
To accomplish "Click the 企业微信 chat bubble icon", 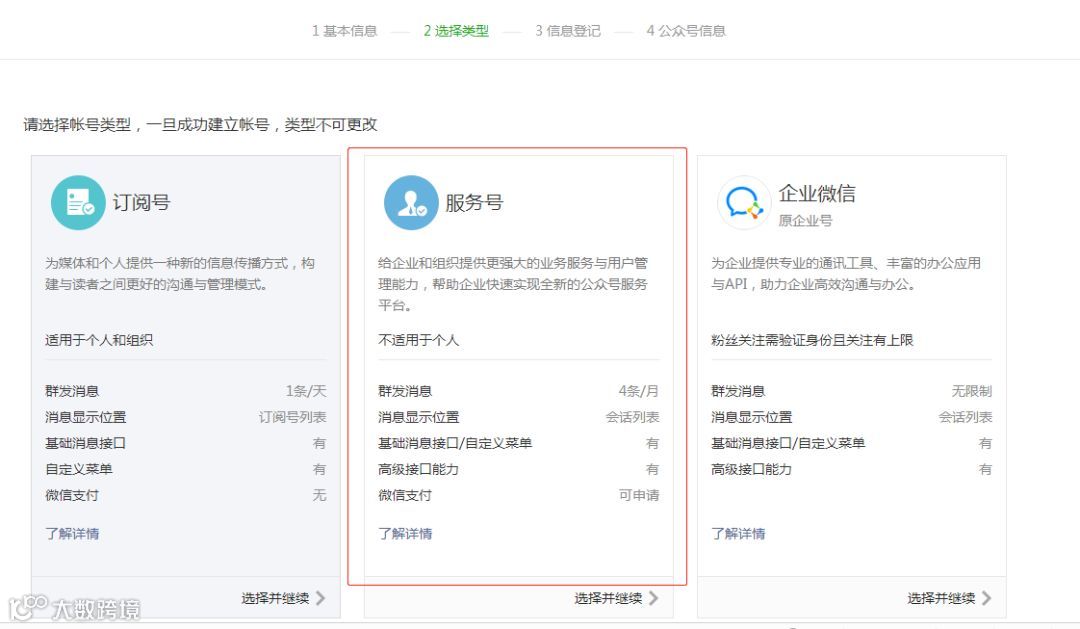I will coord(744,203).
